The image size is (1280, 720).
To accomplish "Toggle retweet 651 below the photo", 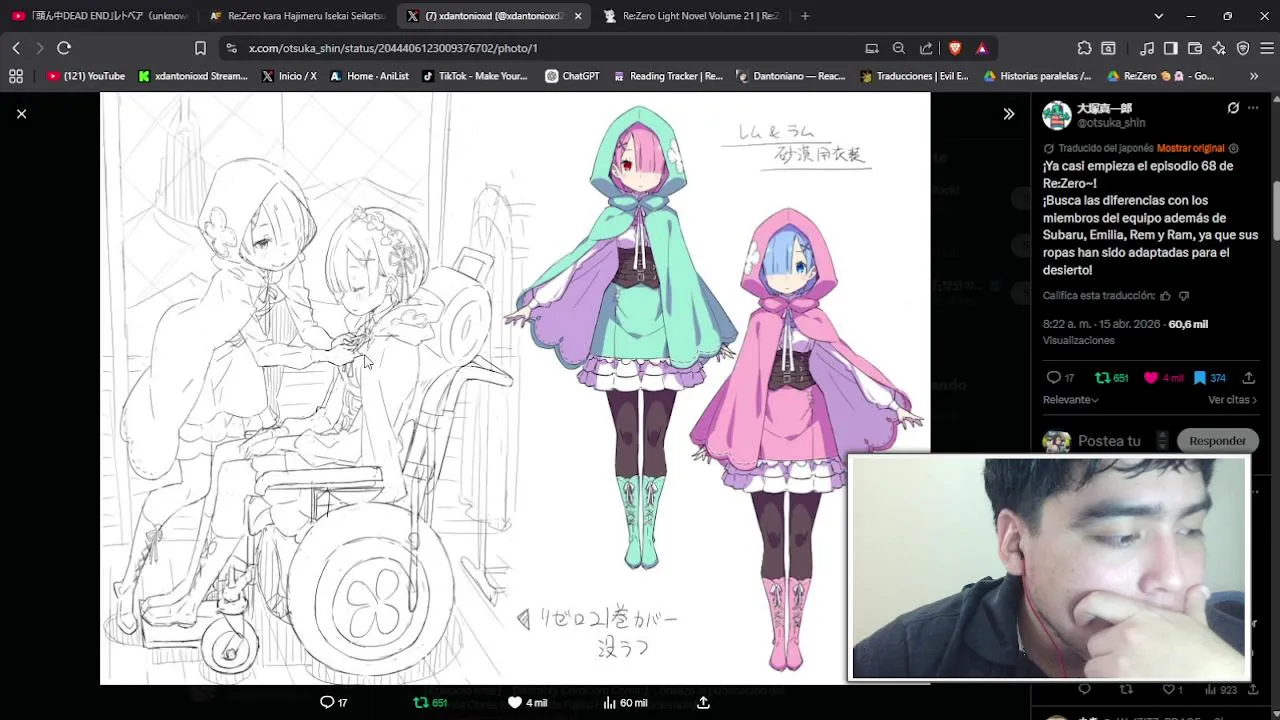I will (x=430, y=703).
